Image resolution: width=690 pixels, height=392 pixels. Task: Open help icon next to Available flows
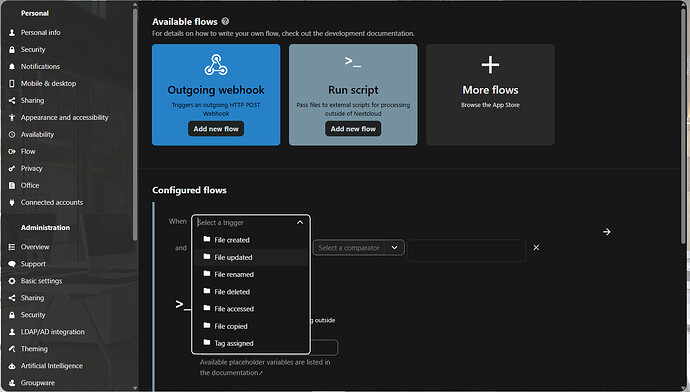[x=225, y=21]
